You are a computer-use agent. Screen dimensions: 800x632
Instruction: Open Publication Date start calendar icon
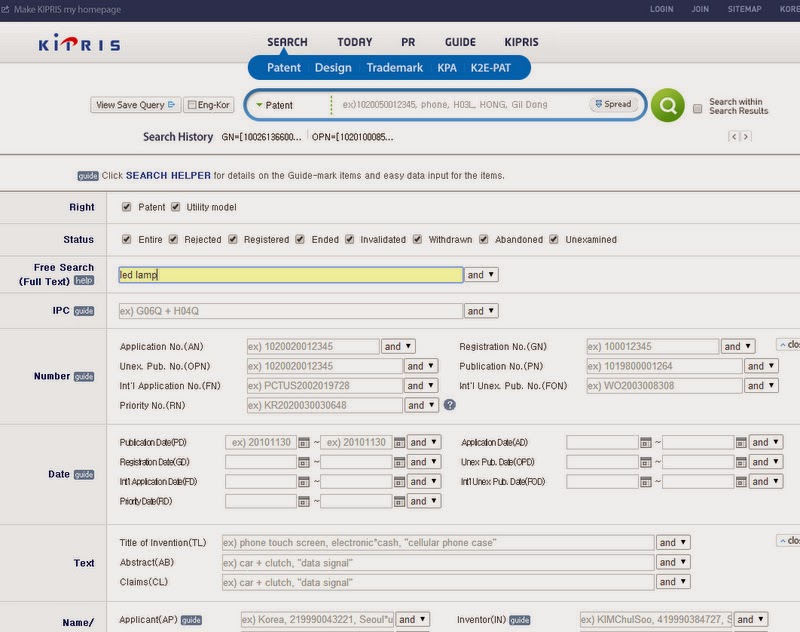click(x=304, y=442)
